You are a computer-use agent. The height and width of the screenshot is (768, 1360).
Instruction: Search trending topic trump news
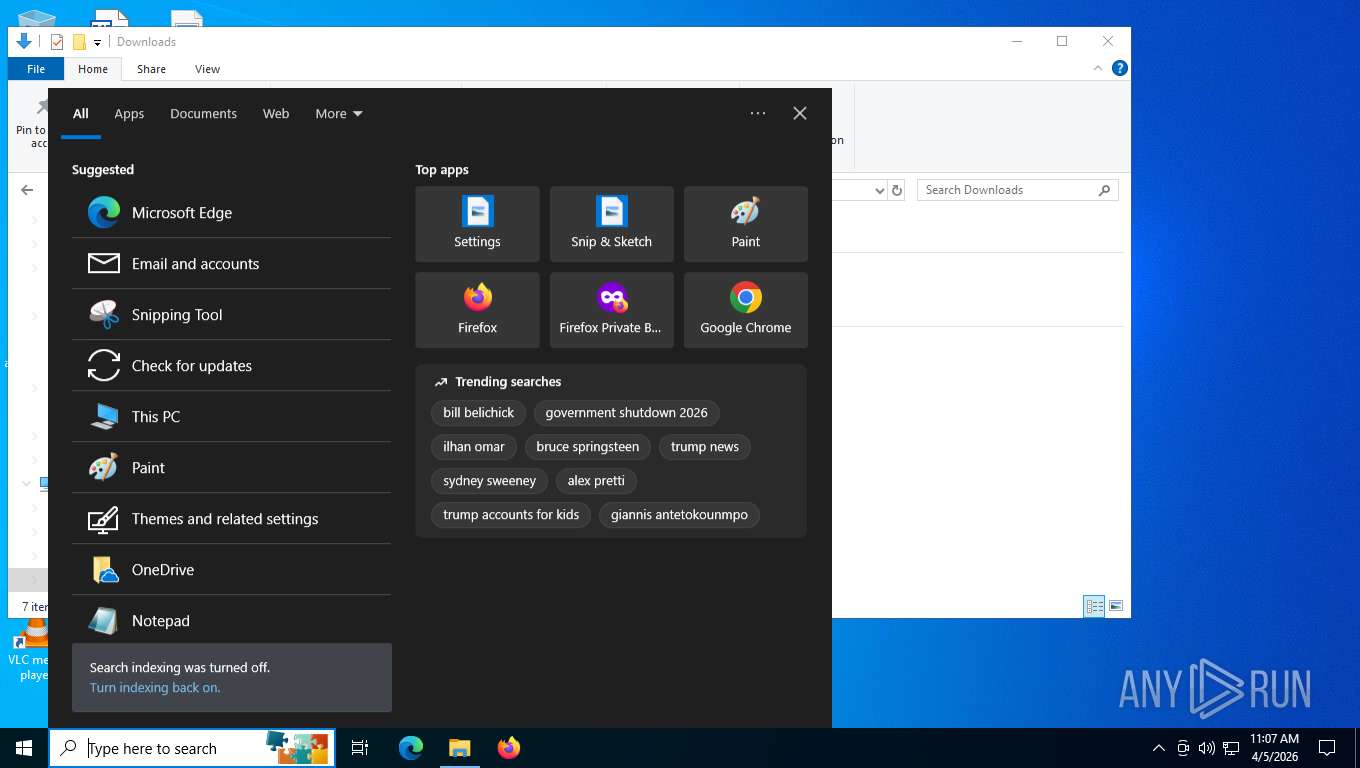click(704, 446)
